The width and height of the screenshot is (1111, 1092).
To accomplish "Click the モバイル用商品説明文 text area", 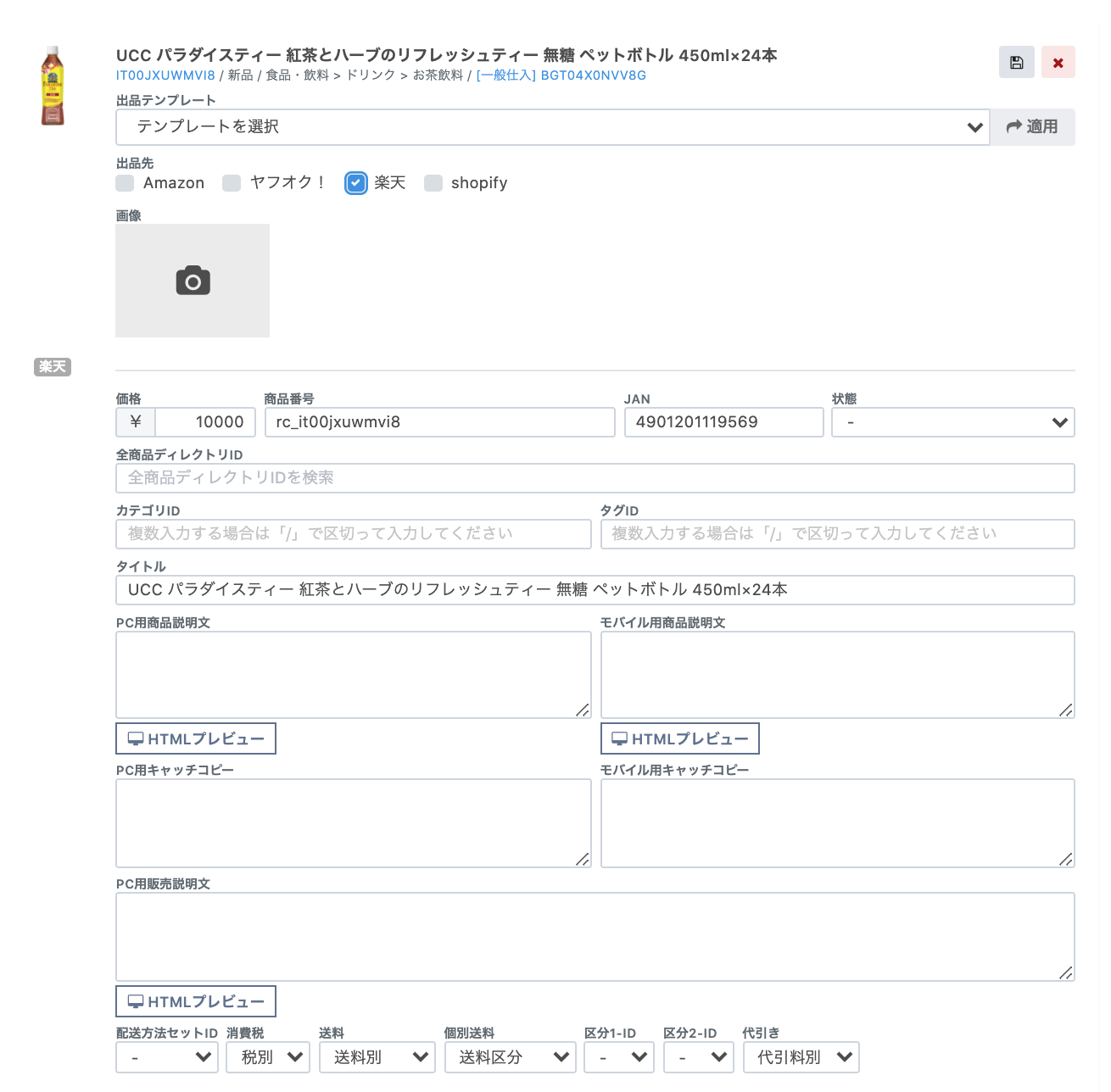I will pyautogui.click(x=837, y=675).
